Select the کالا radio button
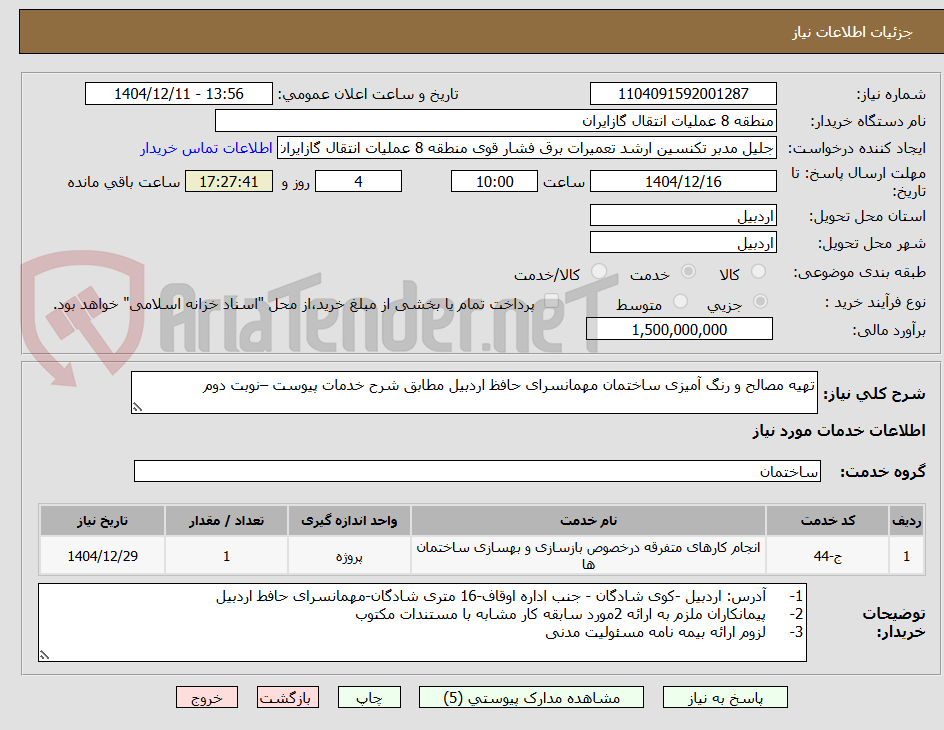The height and width of the screenshot is (730, 944). [759, 272]
